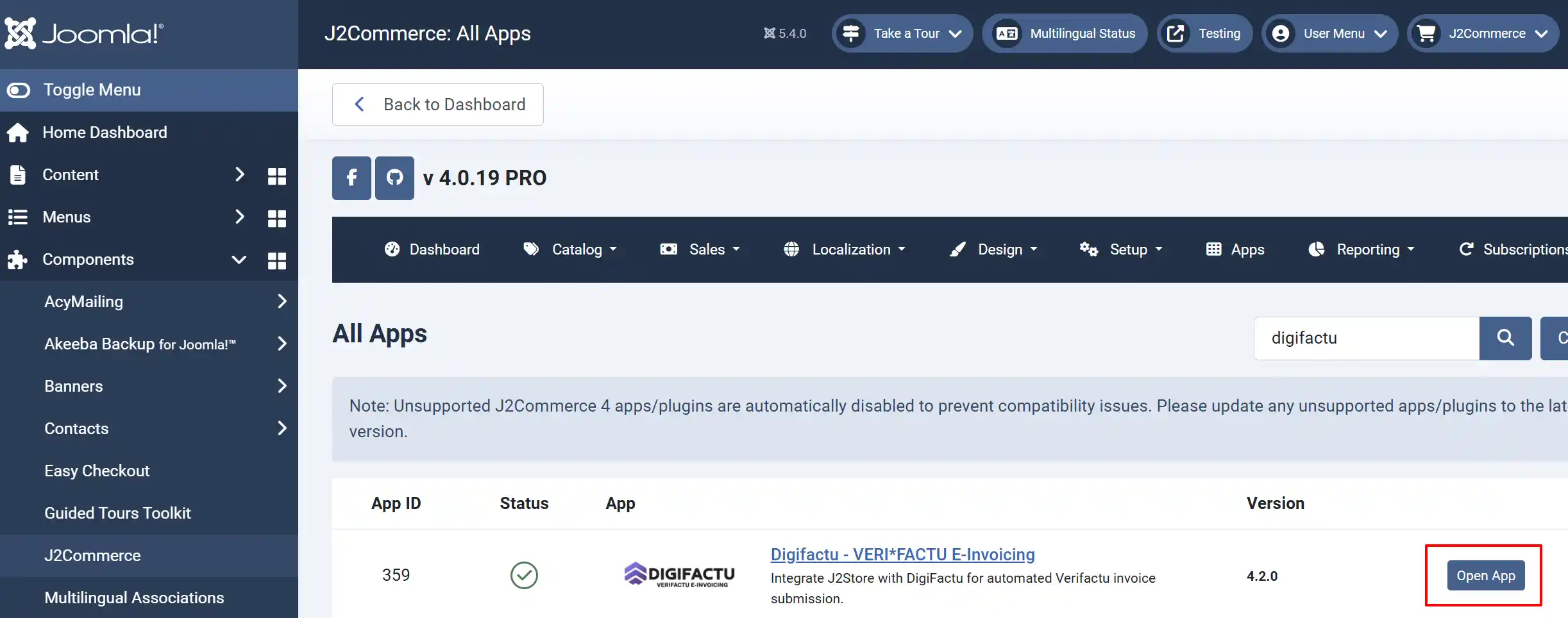Image resolution: width=1568 pixels, height=618 pixels.
Task: Open the Facebook page icon
Action: pyautogui.click(x=351, y=178)
